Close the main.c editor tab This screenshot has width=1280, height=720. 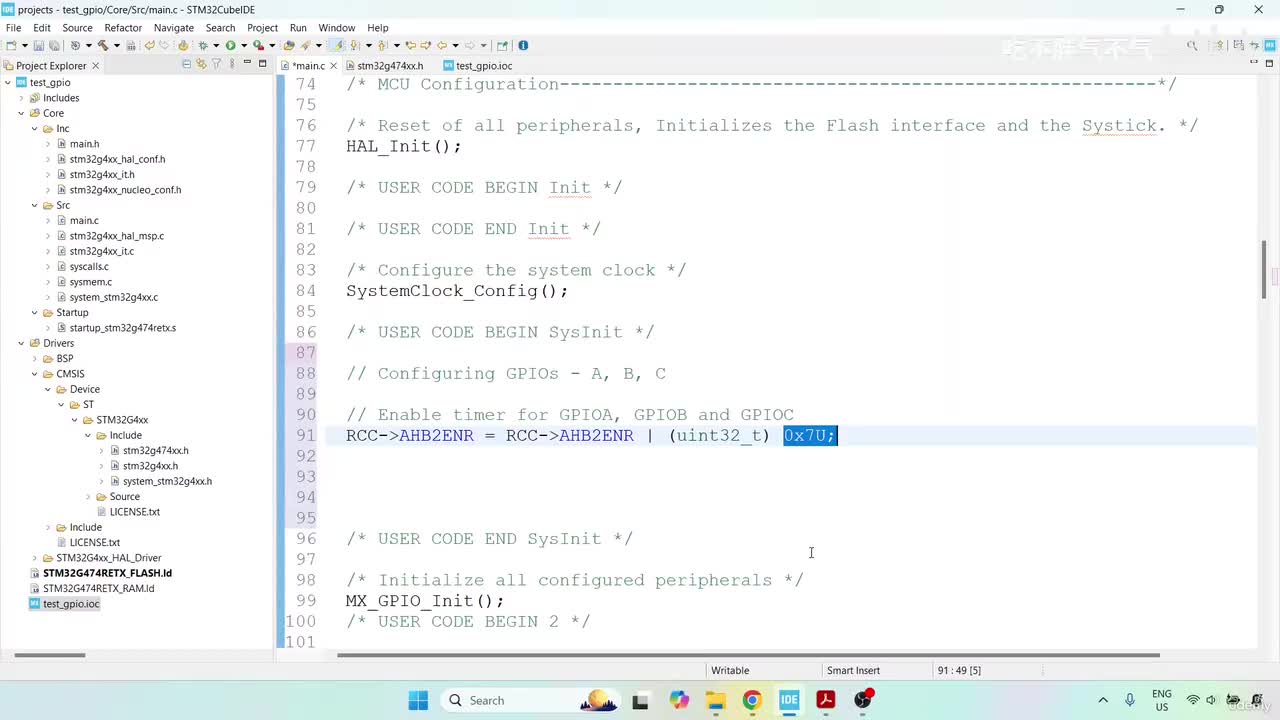pos(333,66)
